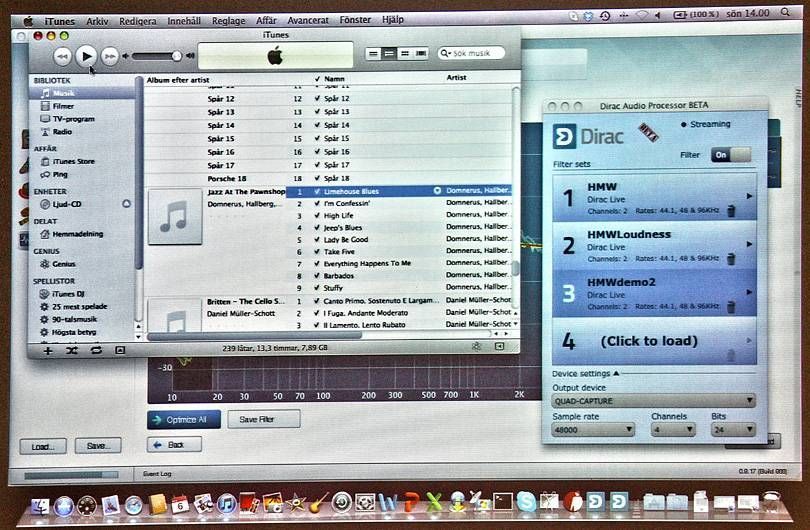This screenshot has width=810, height=530.
Task: Open Skype from the Dock
Action: (x=527, y=503)
